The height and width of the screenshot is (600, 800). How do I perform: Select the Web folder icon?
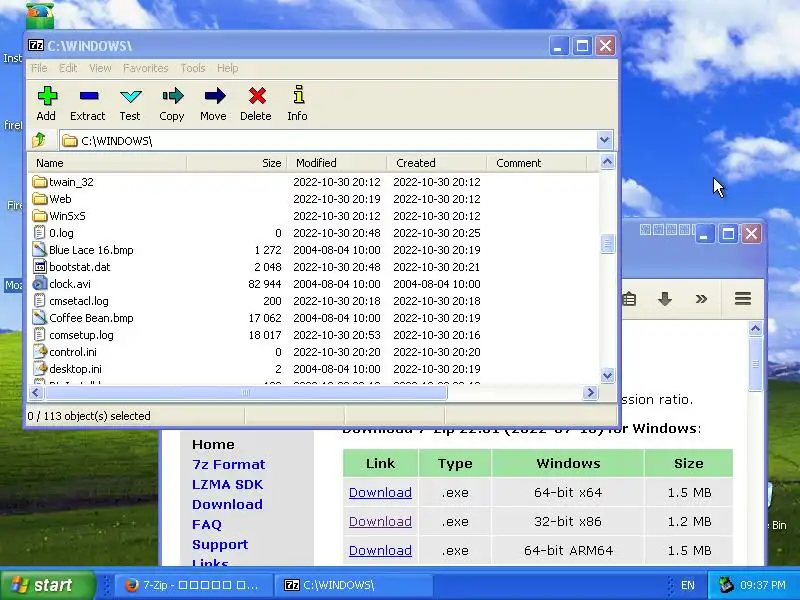pyautogui.click(x=39, y=199)
